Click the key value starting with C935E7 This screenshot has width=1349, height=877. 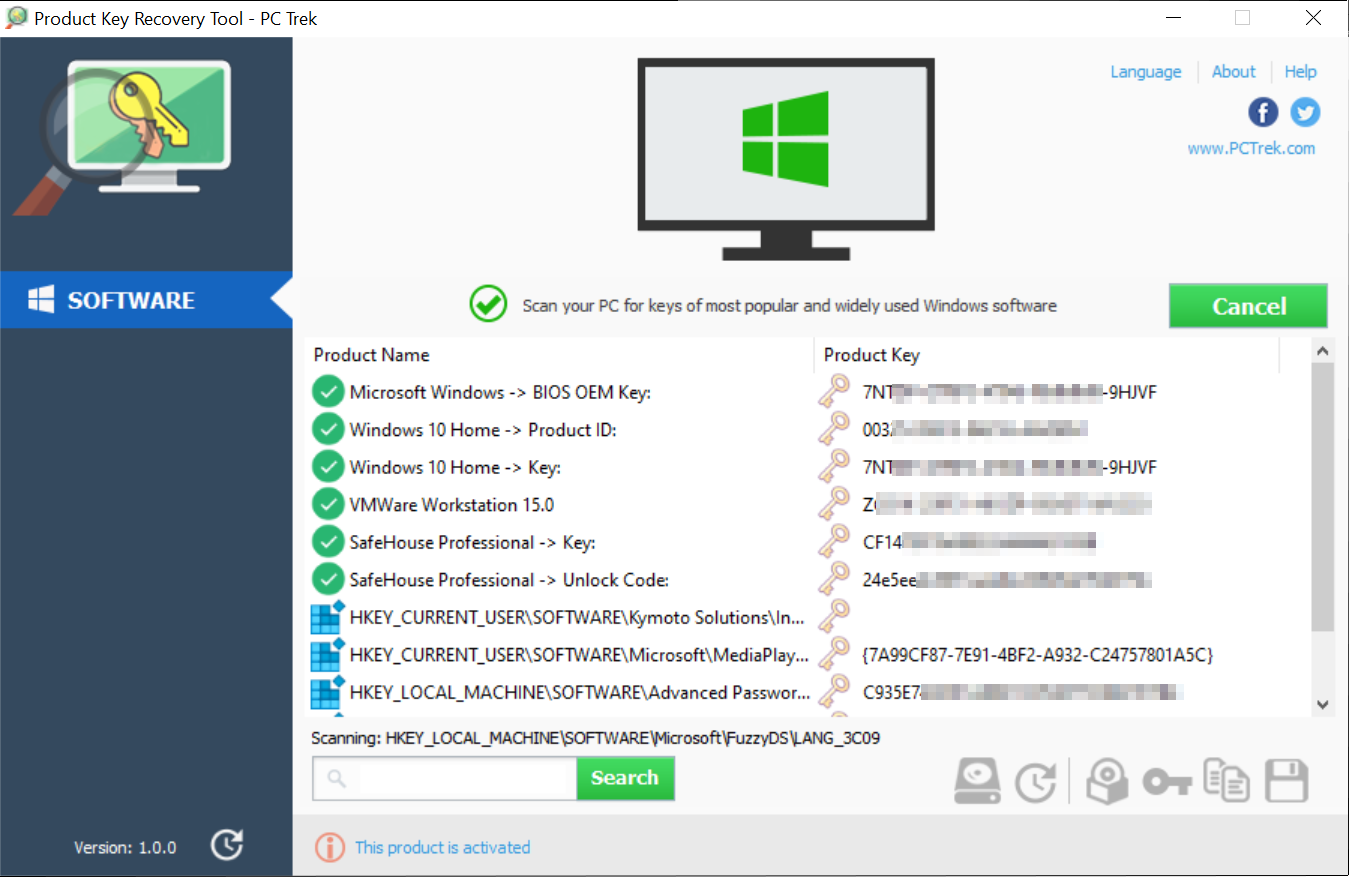pyautogui.click(x=1022, y=692)
